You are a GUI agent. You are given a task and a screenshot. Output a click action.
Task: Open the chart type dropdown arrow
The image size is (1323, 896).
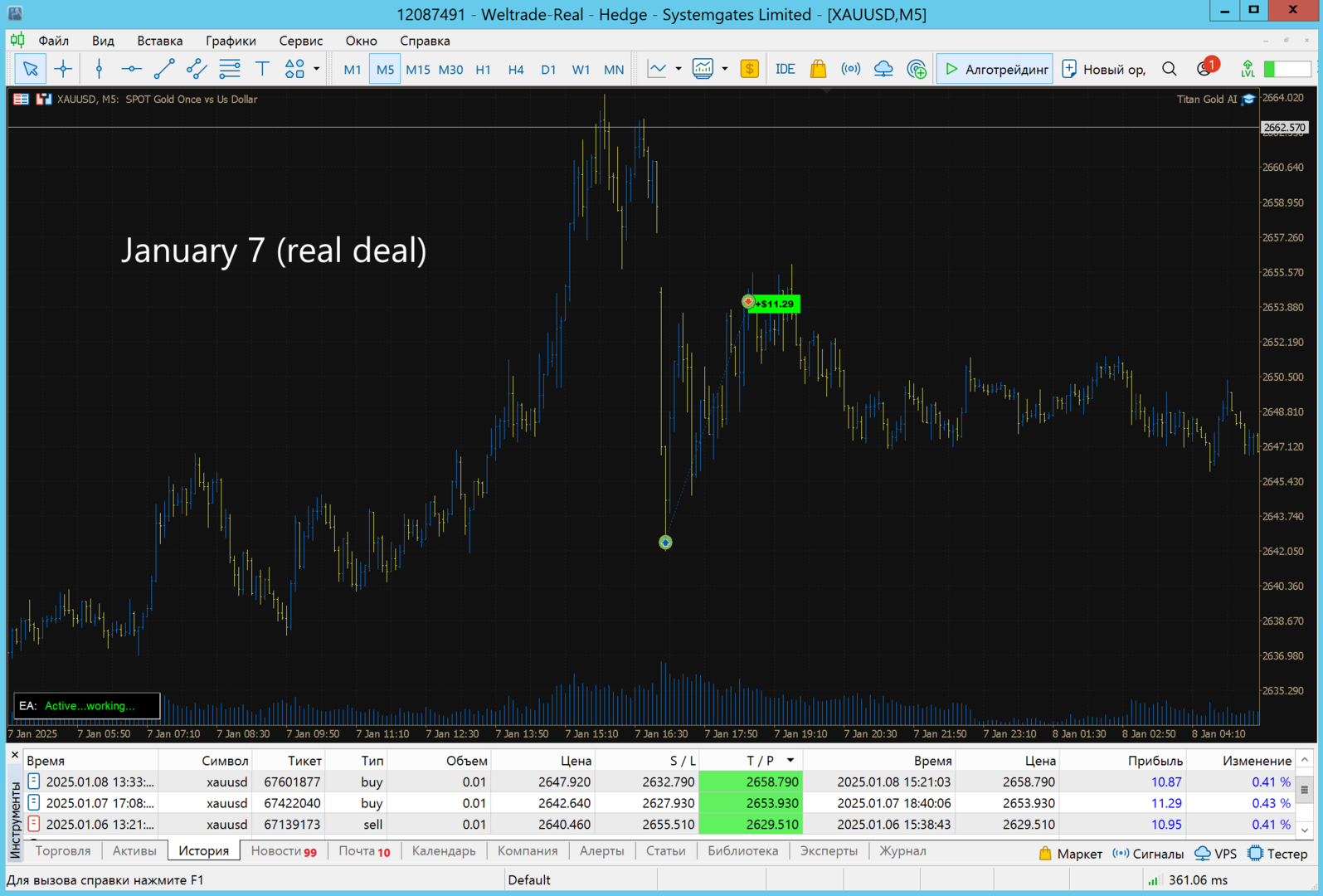click(x=679, y=69)
